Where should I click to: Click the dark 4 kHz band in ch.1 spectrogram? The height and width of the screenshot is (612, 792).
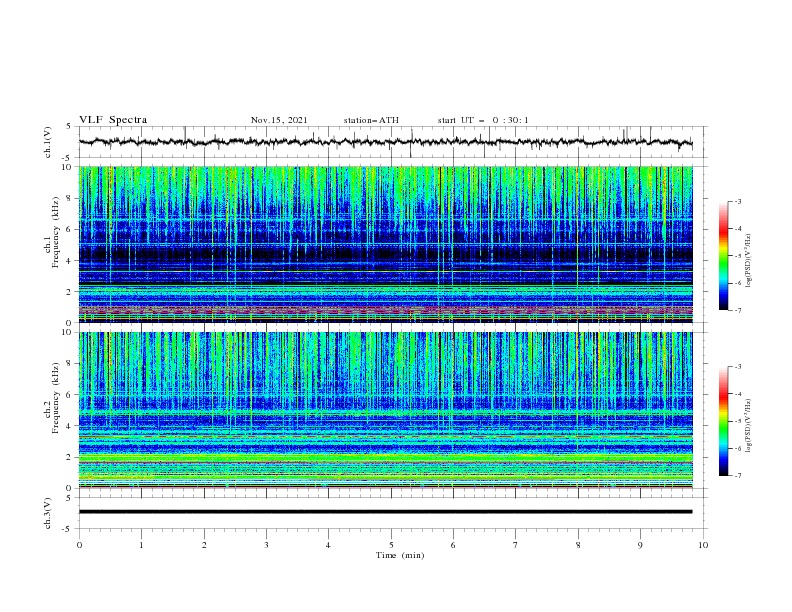click(385, 254)
